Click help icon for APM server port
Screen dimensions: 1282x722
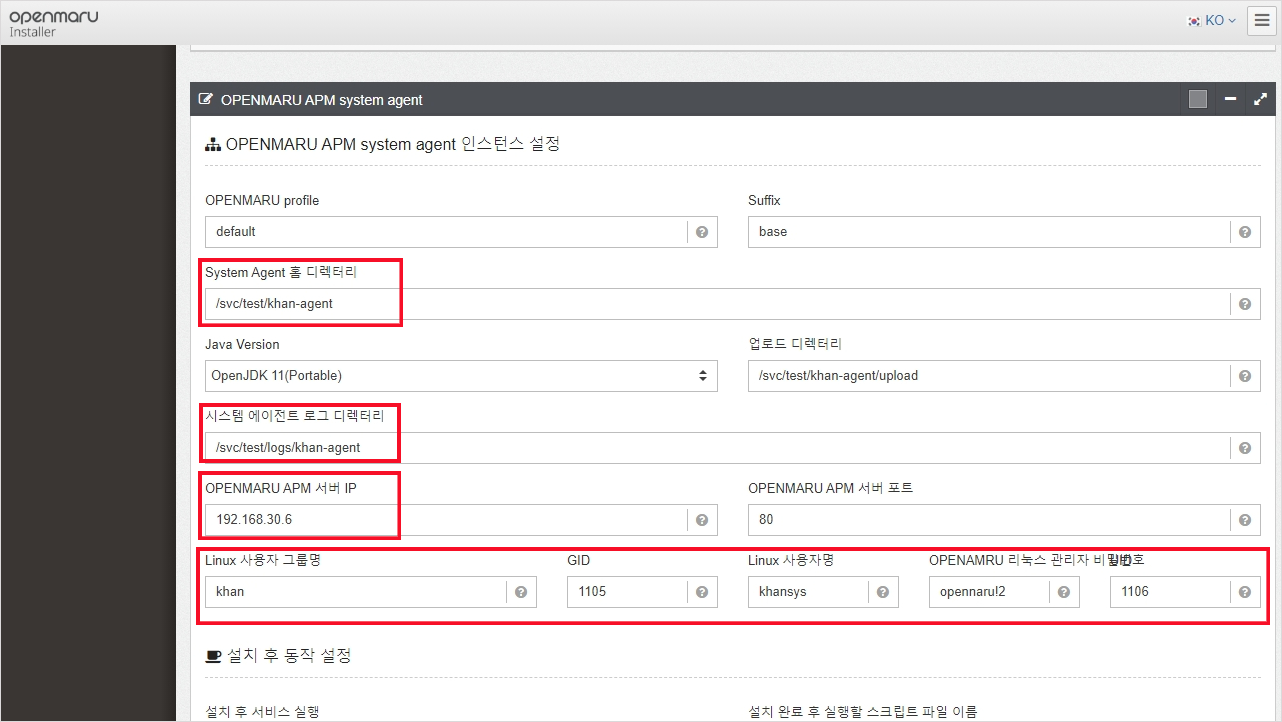tap(1245, 520)
